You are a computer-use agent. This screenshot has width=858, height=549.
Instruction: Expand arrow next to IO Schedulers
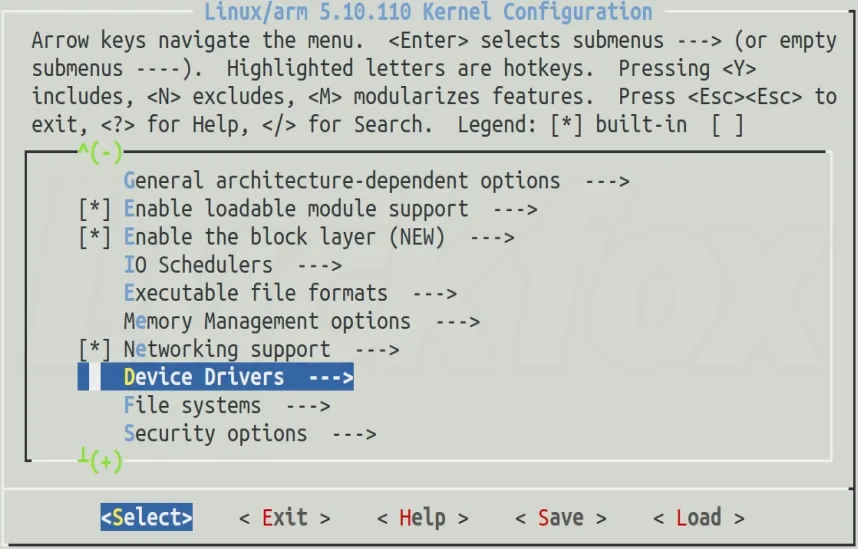[320, 265]
